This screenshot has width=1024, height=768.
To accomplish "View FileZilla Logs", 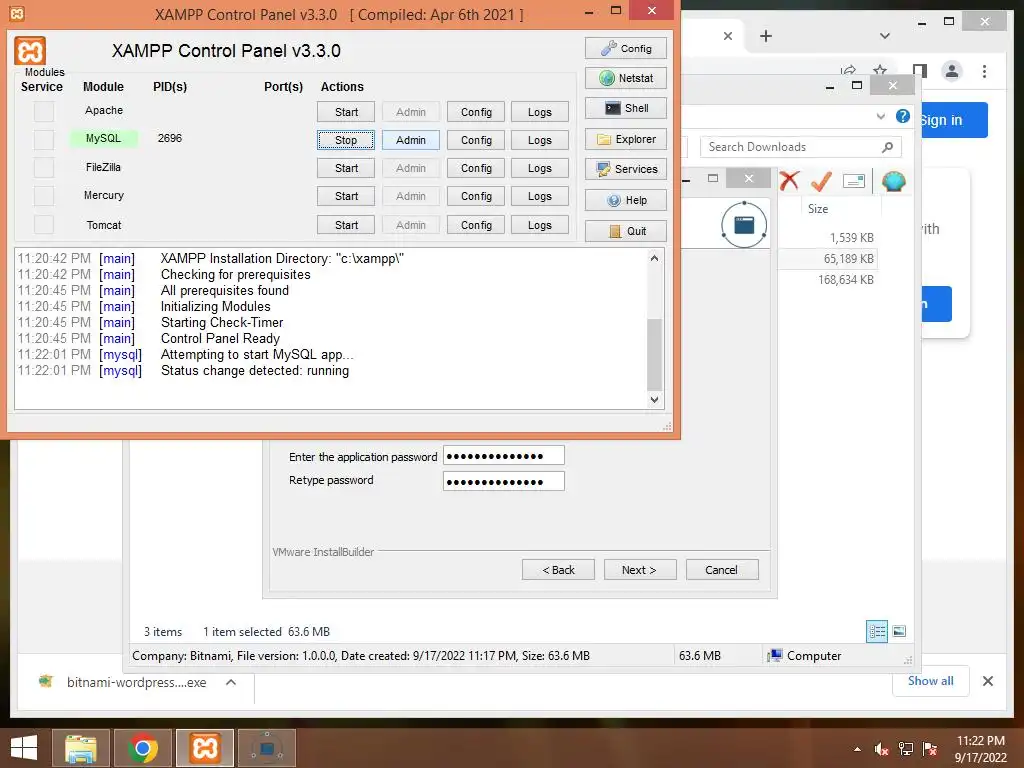I will click(540, 168).
